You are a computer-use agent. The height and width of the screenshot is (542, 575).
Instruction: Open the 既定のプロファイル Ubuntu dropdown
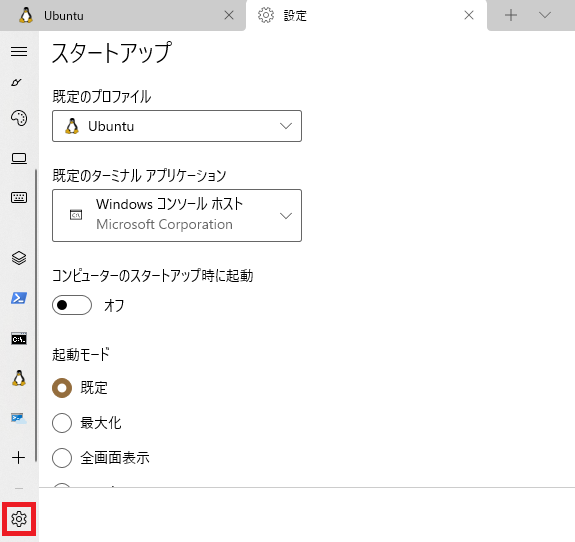[x=177, y=126]
